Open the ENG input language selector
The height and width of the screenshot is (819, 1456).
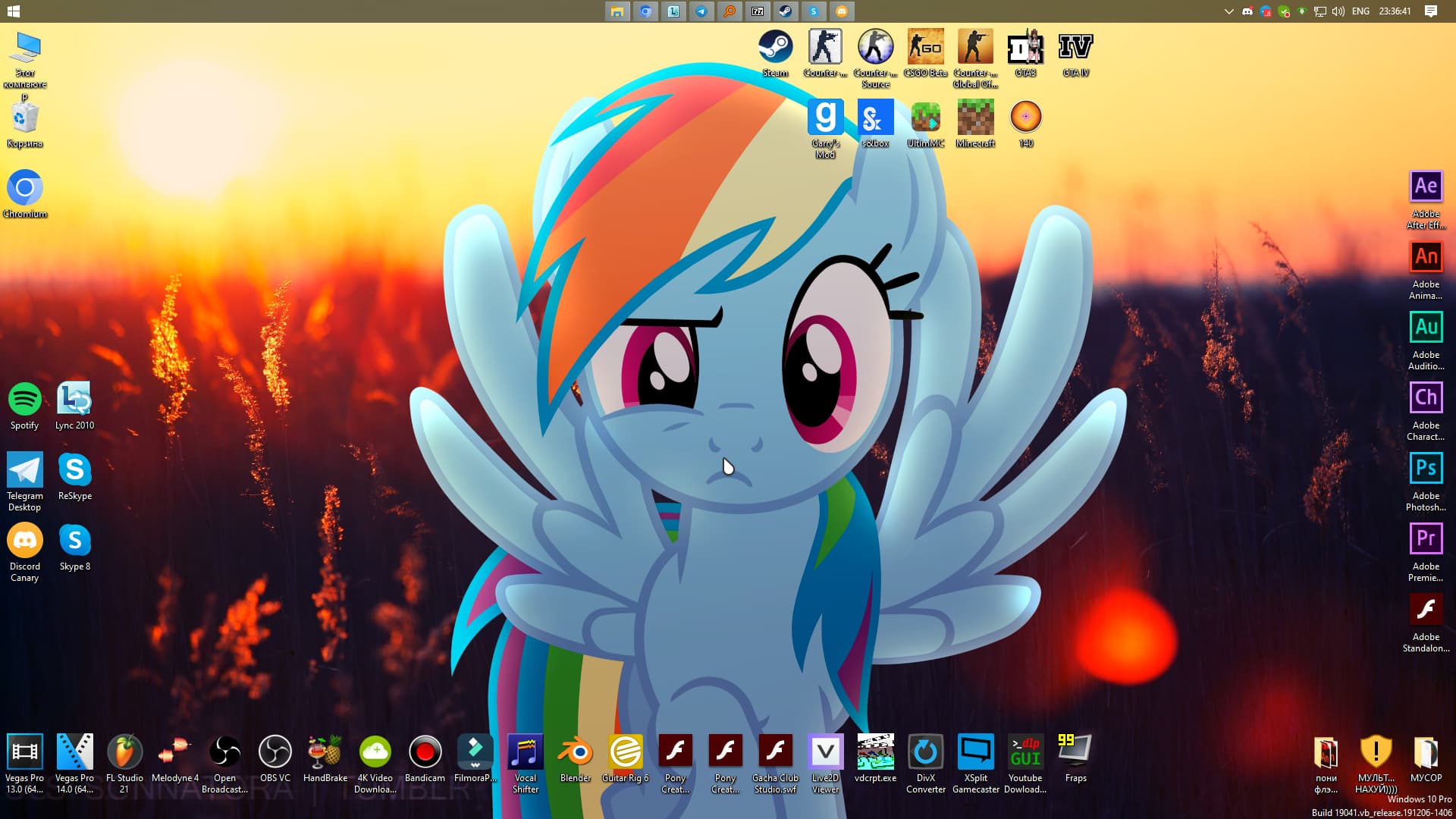(1360, 11)
